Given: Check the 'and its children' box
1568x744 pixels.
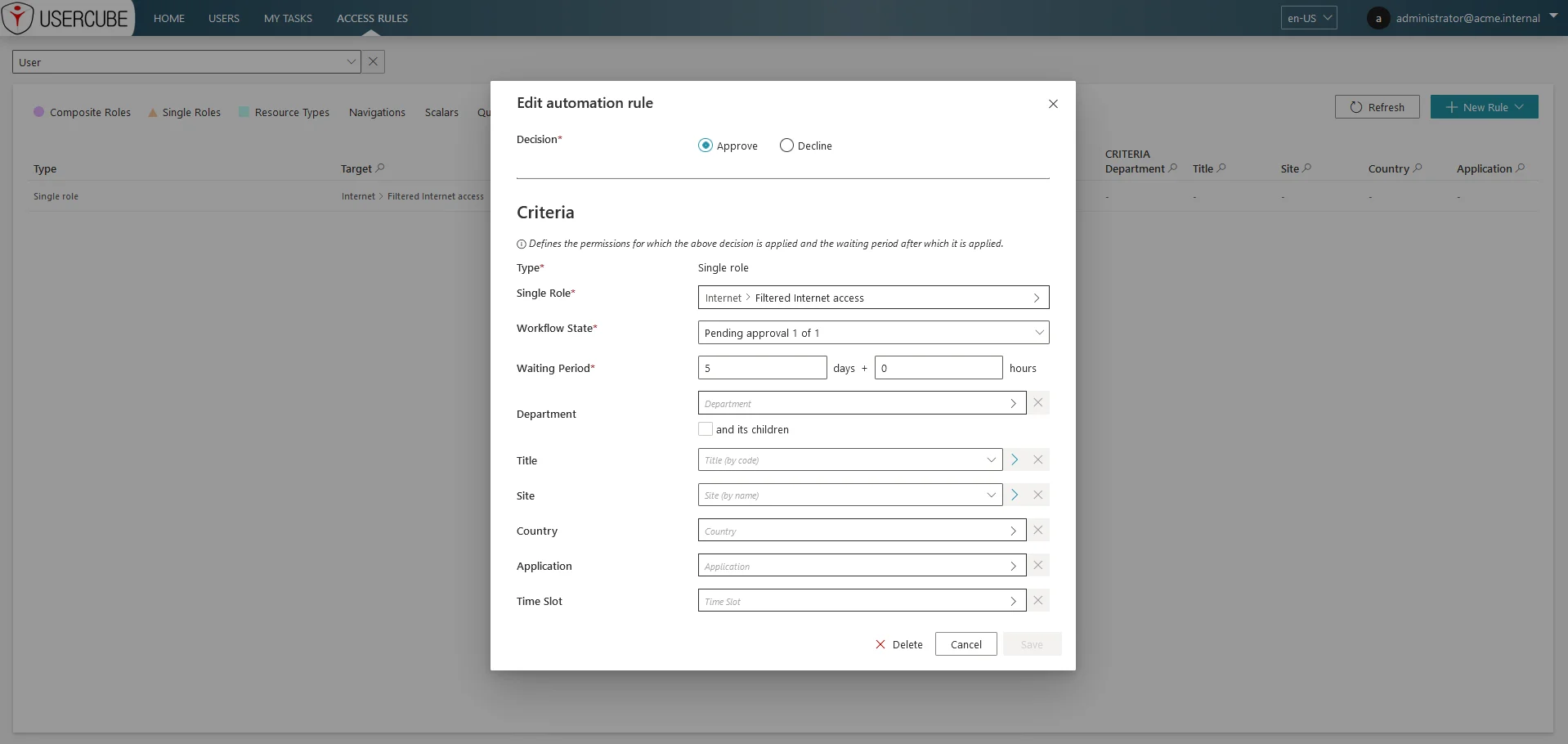Looking at the screenshot, I should (x=706, y=429).
